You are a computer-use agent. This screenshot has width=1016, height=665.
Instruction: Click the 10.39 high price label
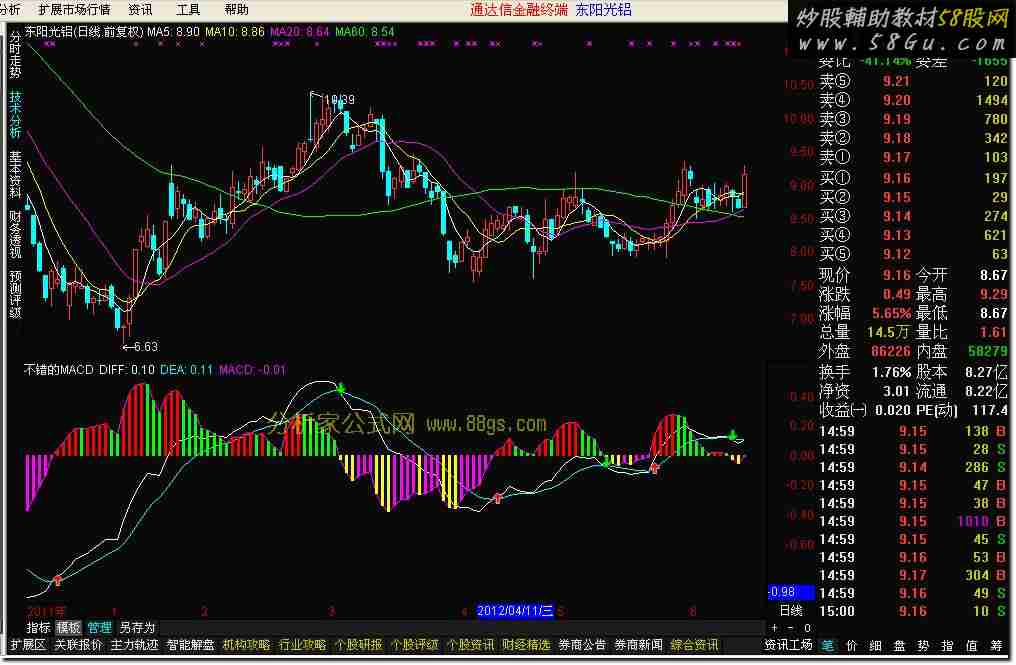(340, 99)
